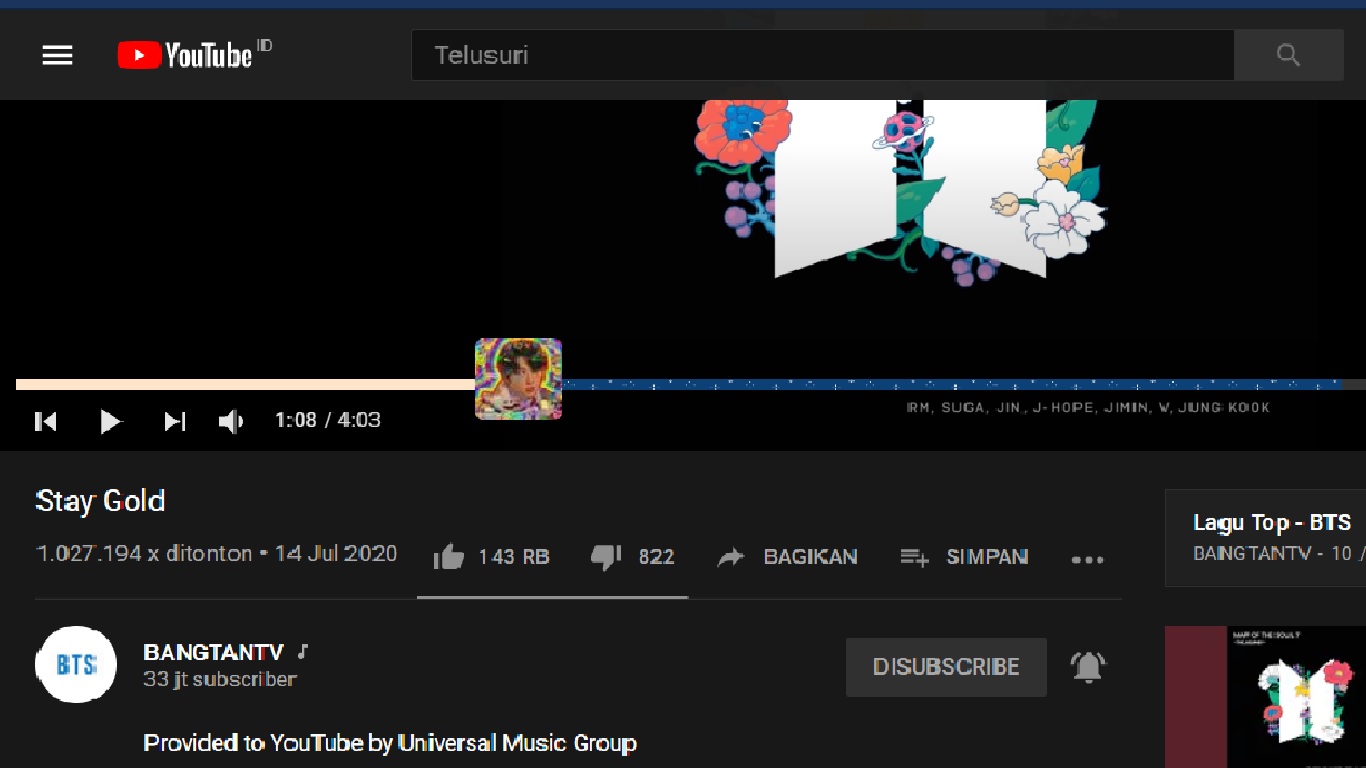This screenshot has height=768, width=1366.
Task: Toggle the notification bell
Action: (x=1088, y=666)
